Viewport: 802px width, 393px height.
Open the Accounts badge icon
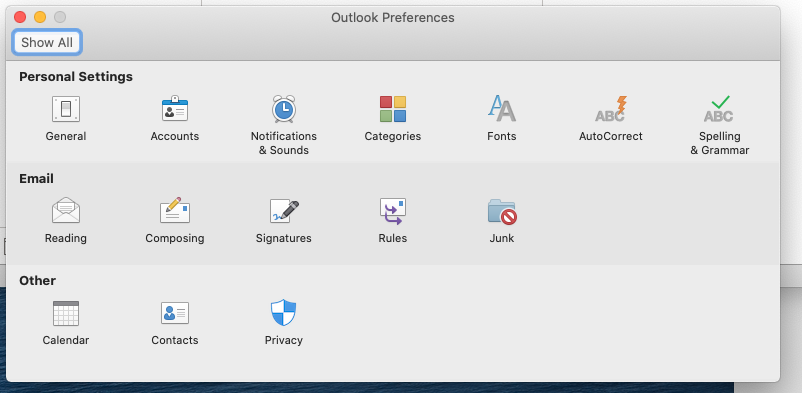tap(174, 108)
